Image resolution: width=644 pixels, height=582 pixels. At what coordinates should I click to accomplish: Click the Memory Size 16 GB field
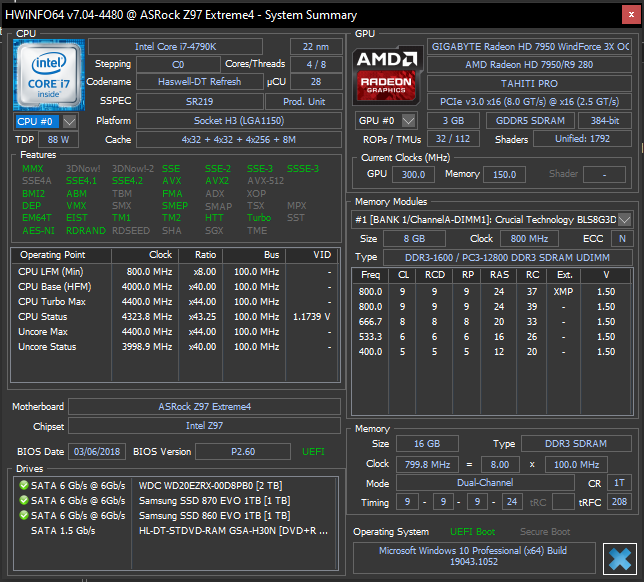pyautogui.click(x=427, y=444)
